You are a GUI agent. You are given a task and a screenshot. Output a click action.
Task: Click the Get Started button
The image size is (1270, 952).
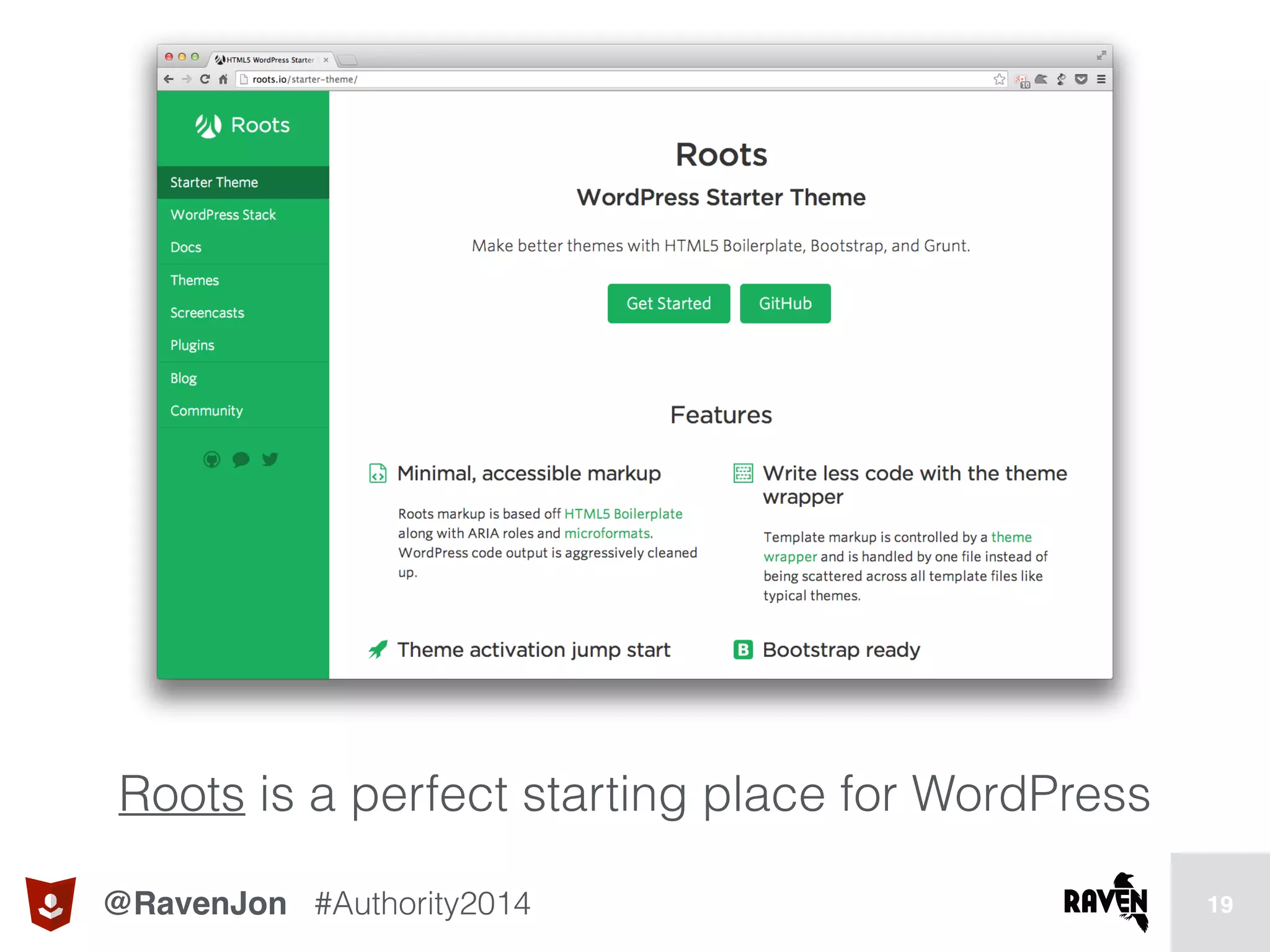(668, 304)
